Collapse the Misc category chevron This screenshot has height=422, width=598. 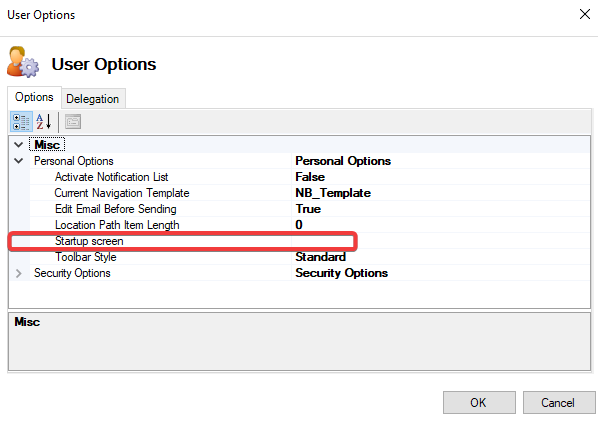[x=18, y=144]
